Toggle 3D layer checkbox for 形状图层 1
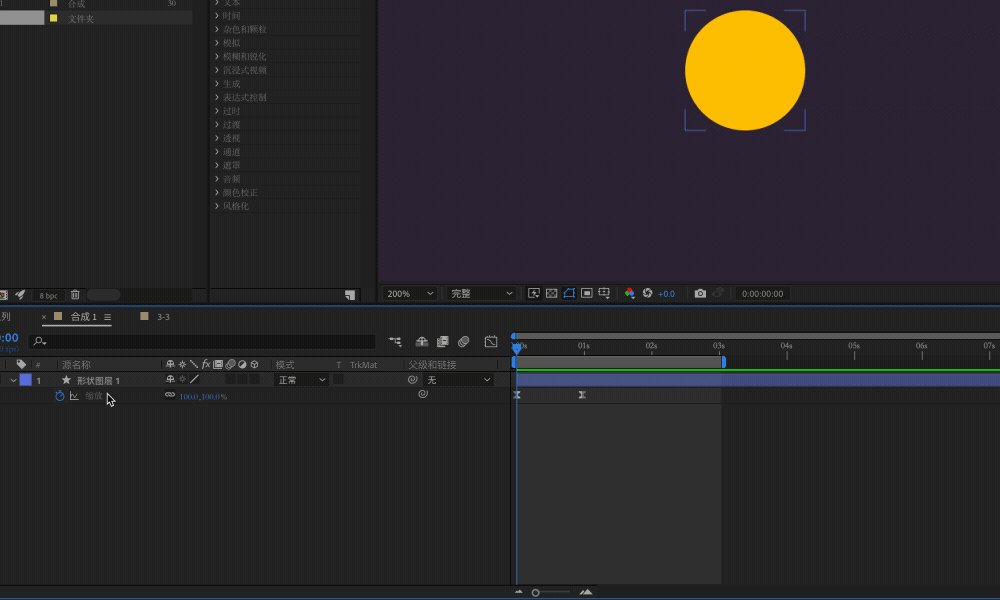Image resolution: width=1000 pixels, height=600 pixels. (254, 379)
